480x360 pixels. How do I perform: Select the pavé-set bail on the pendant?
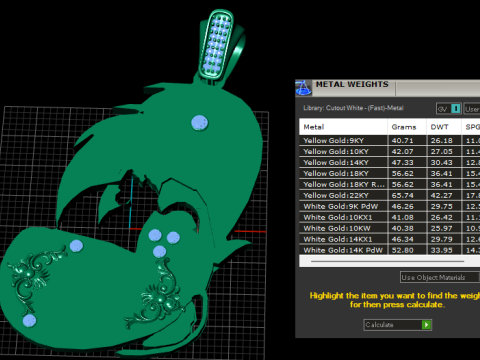217,45
